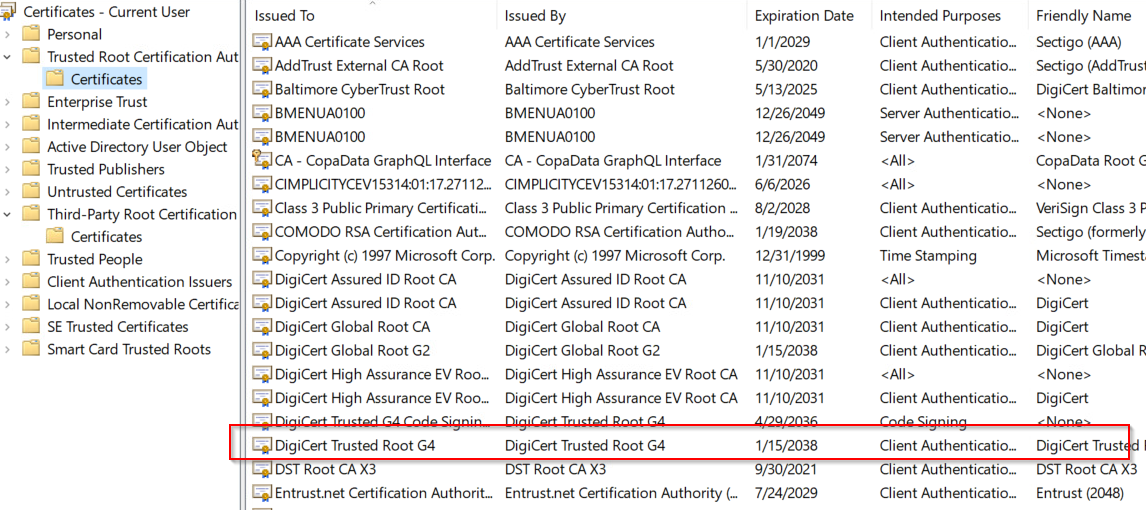
Task: Click the expiration date 1/1/2029
Action: [x=781, y=42]
